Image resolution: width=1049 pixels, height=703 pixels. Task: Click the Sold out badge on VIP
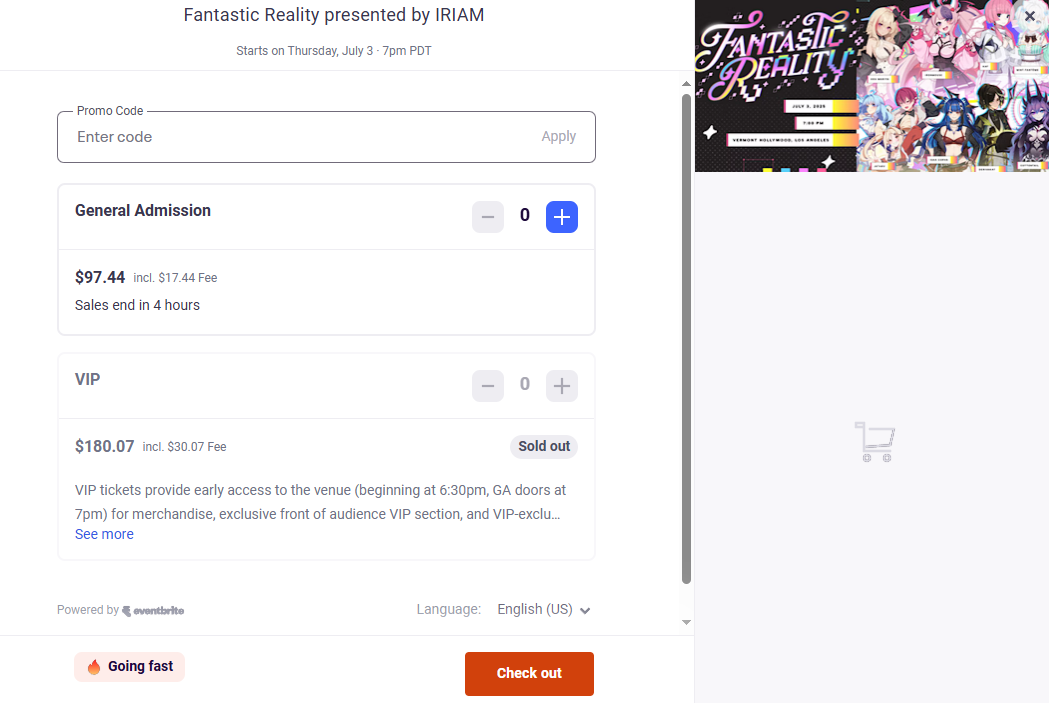tap(544, 446)
